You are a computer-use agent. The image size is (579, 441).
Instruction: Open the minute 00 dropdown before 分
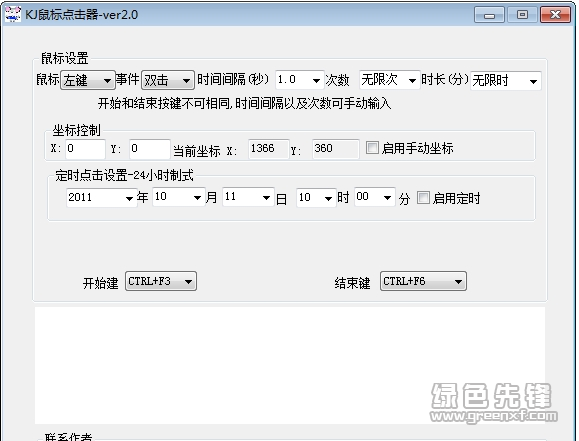374,197
